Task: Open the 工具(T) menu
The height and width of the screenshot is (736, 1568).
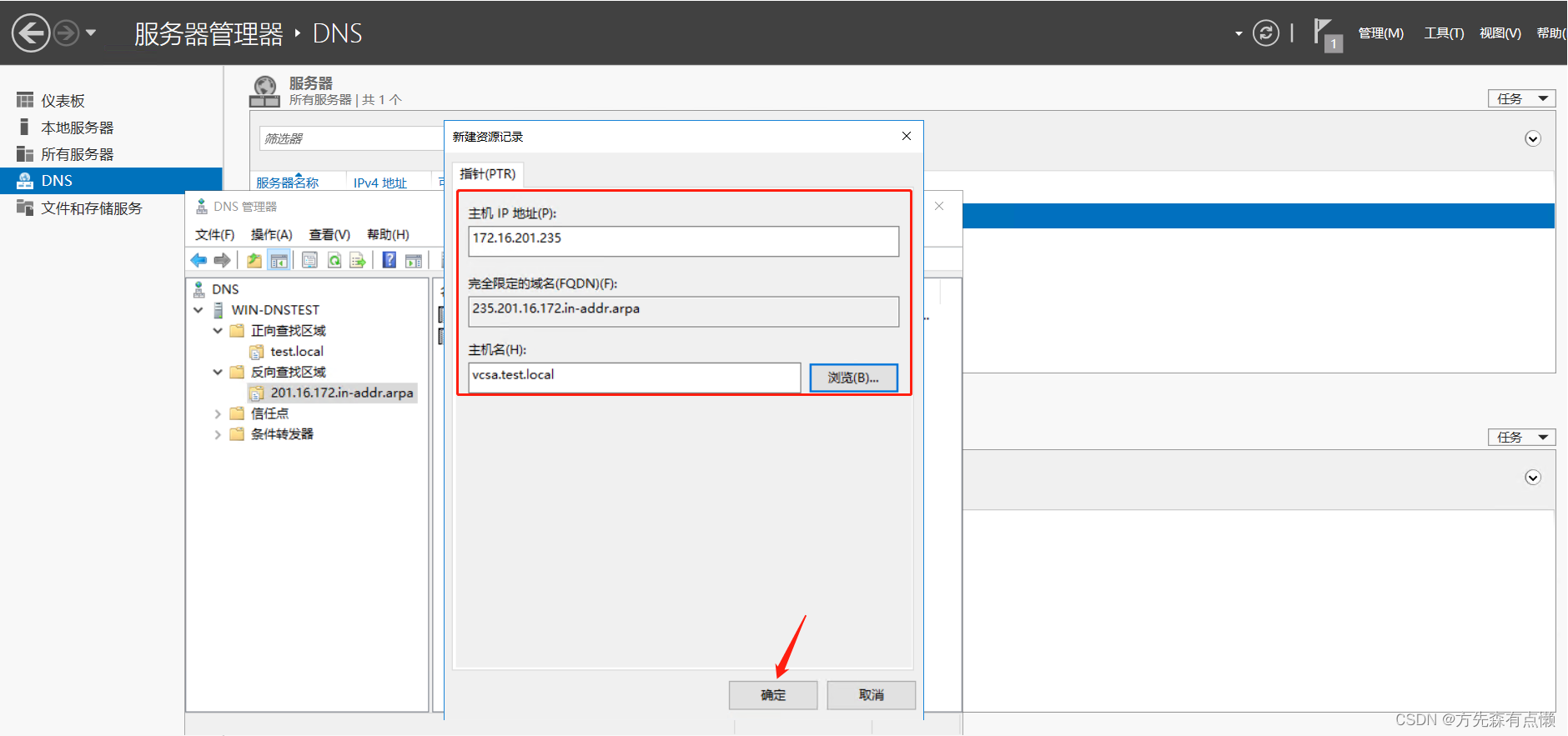Action: pyautogui.click(x=1444, y=33)
